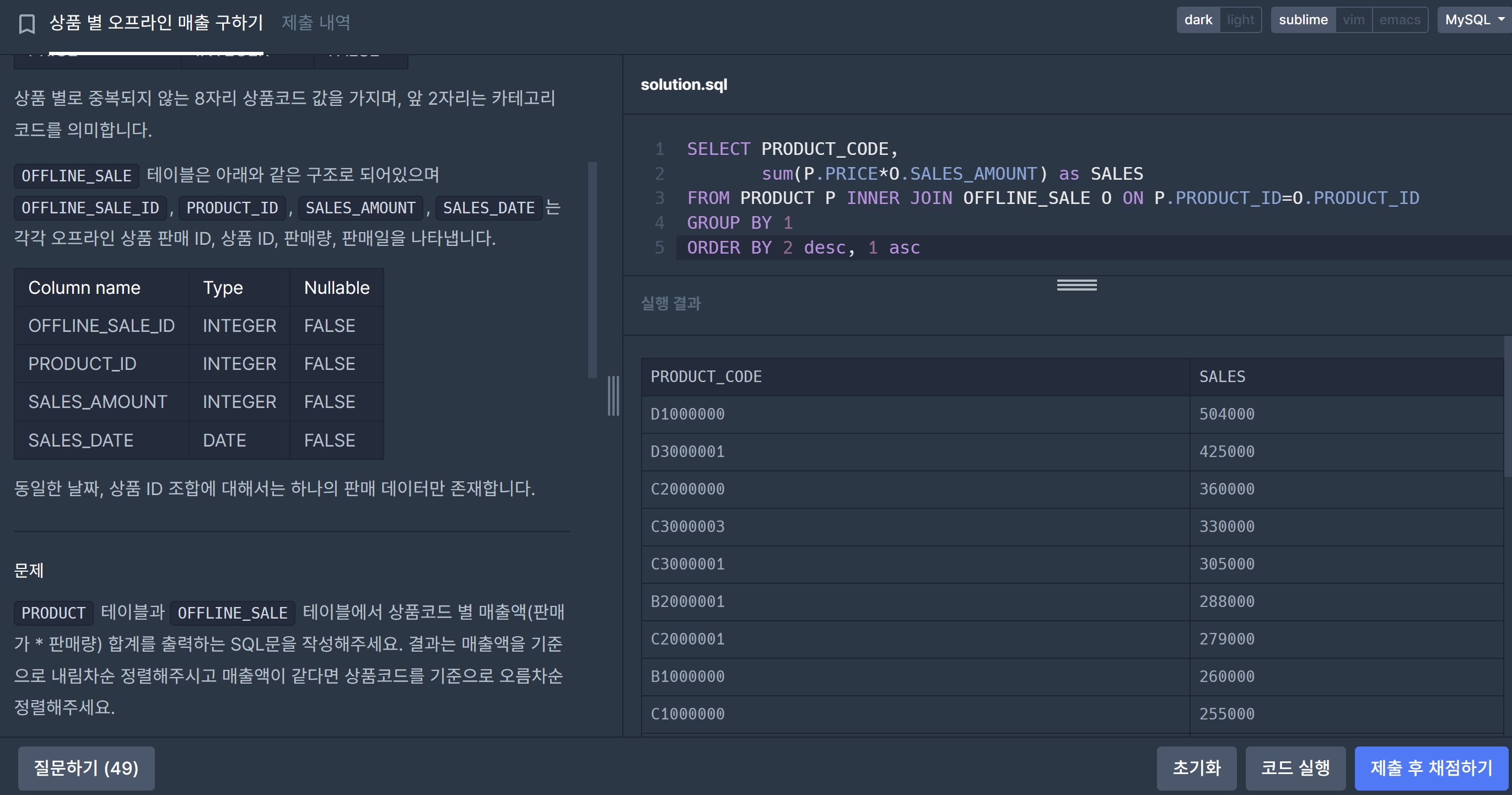Run code with 코드 실행 button
Image resolution: width=1512 pixels, height=795 pixels.
pos(1295,767)
